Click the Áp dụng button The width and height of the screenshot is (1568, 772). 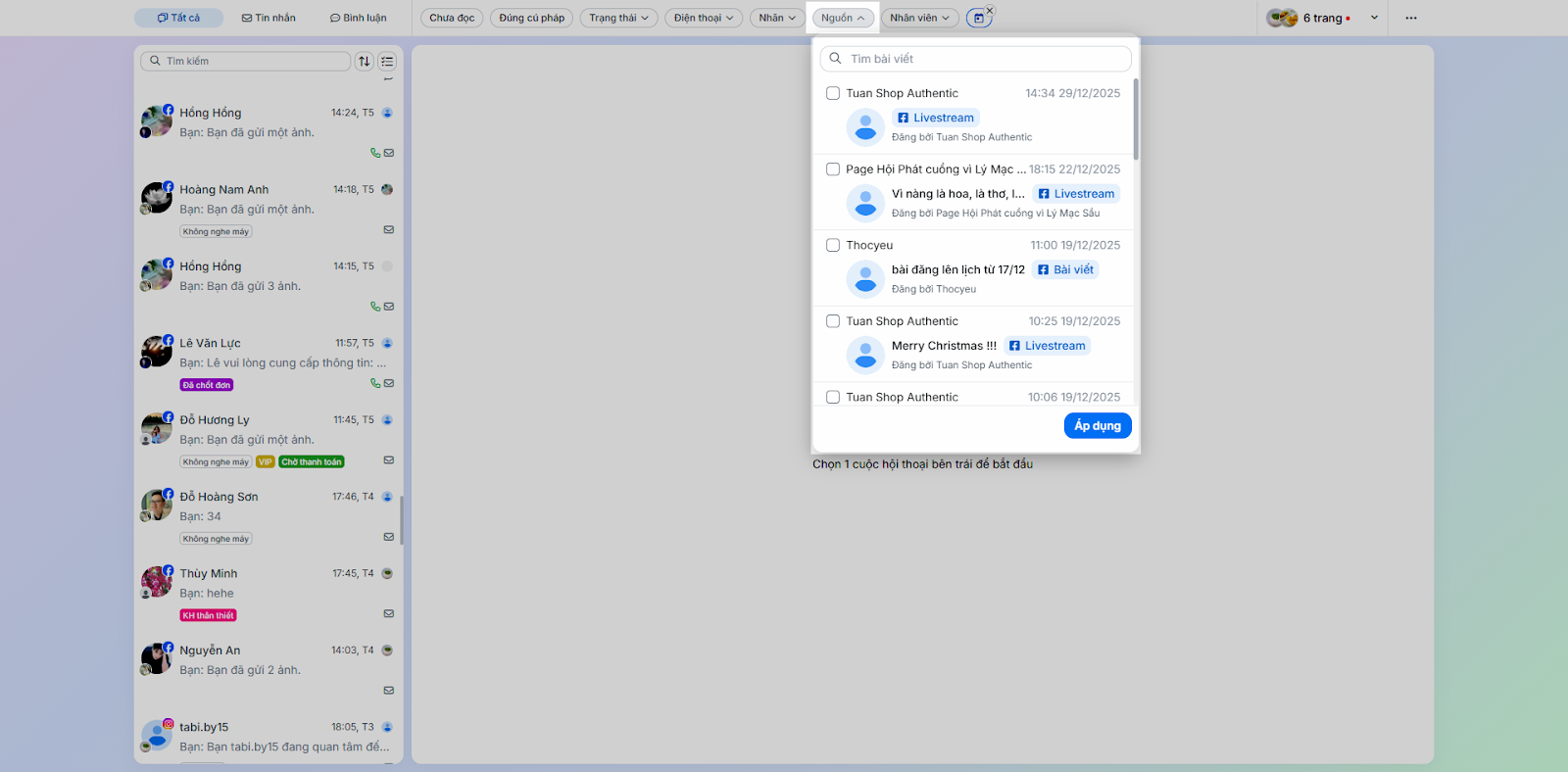click(1098, 425)
